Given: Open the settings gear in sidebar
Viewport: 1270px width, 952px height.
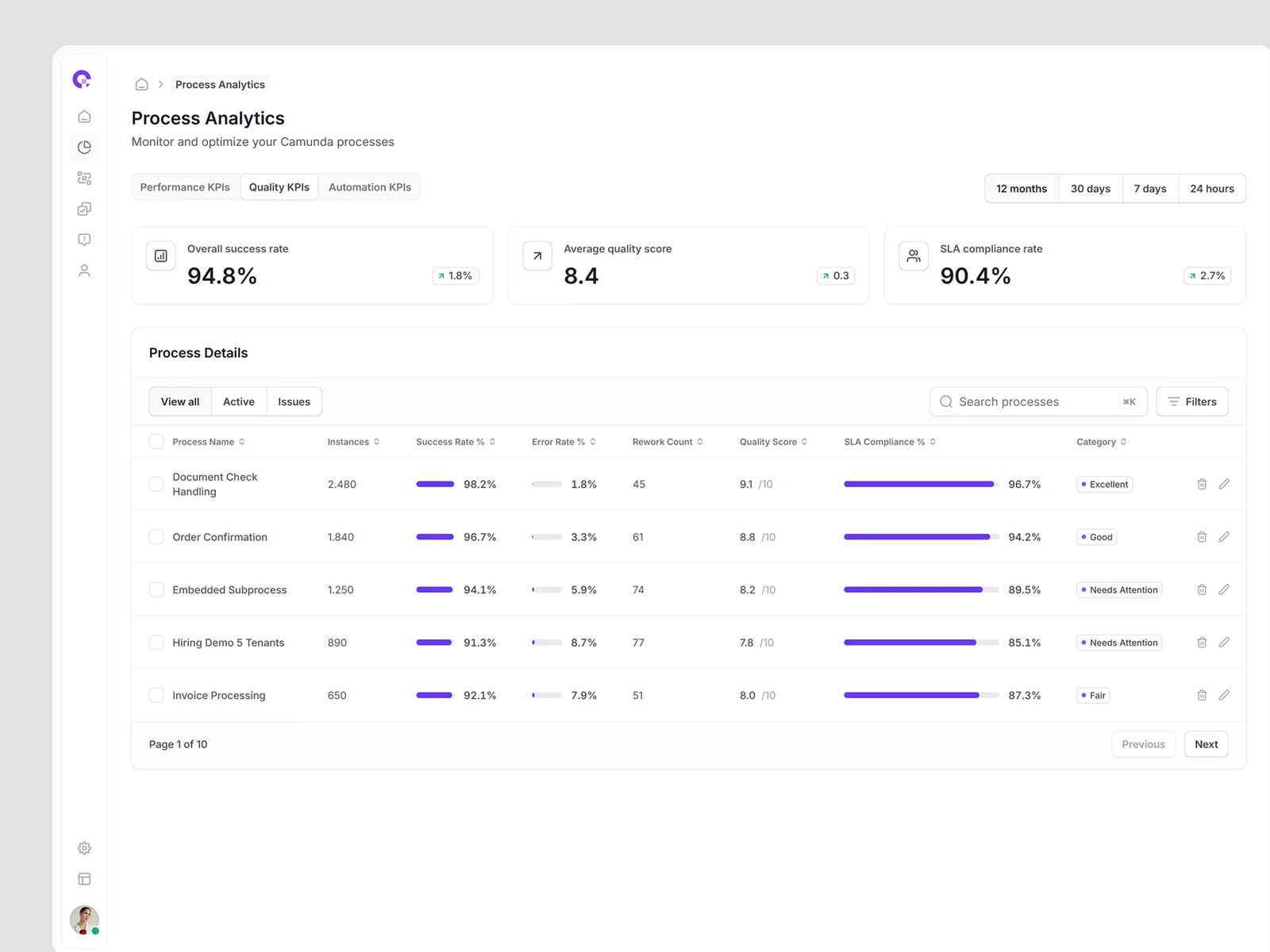Looking at the screenshot, I should (x=84, y=848).
